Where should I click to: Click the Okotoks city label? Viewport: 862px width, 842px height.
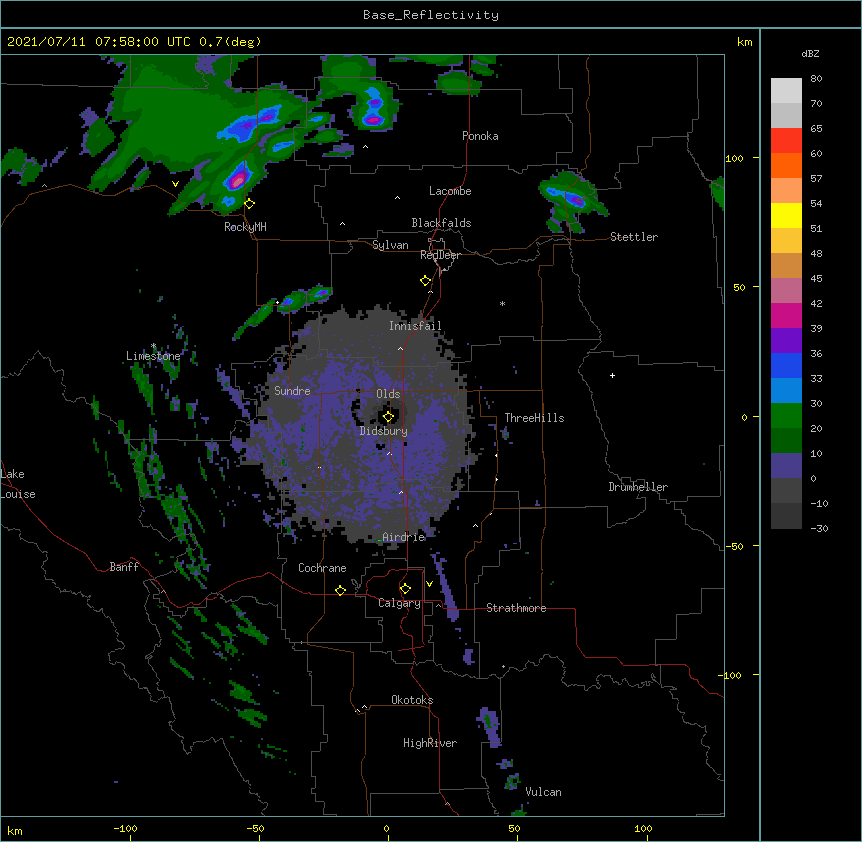click(412, 700)
